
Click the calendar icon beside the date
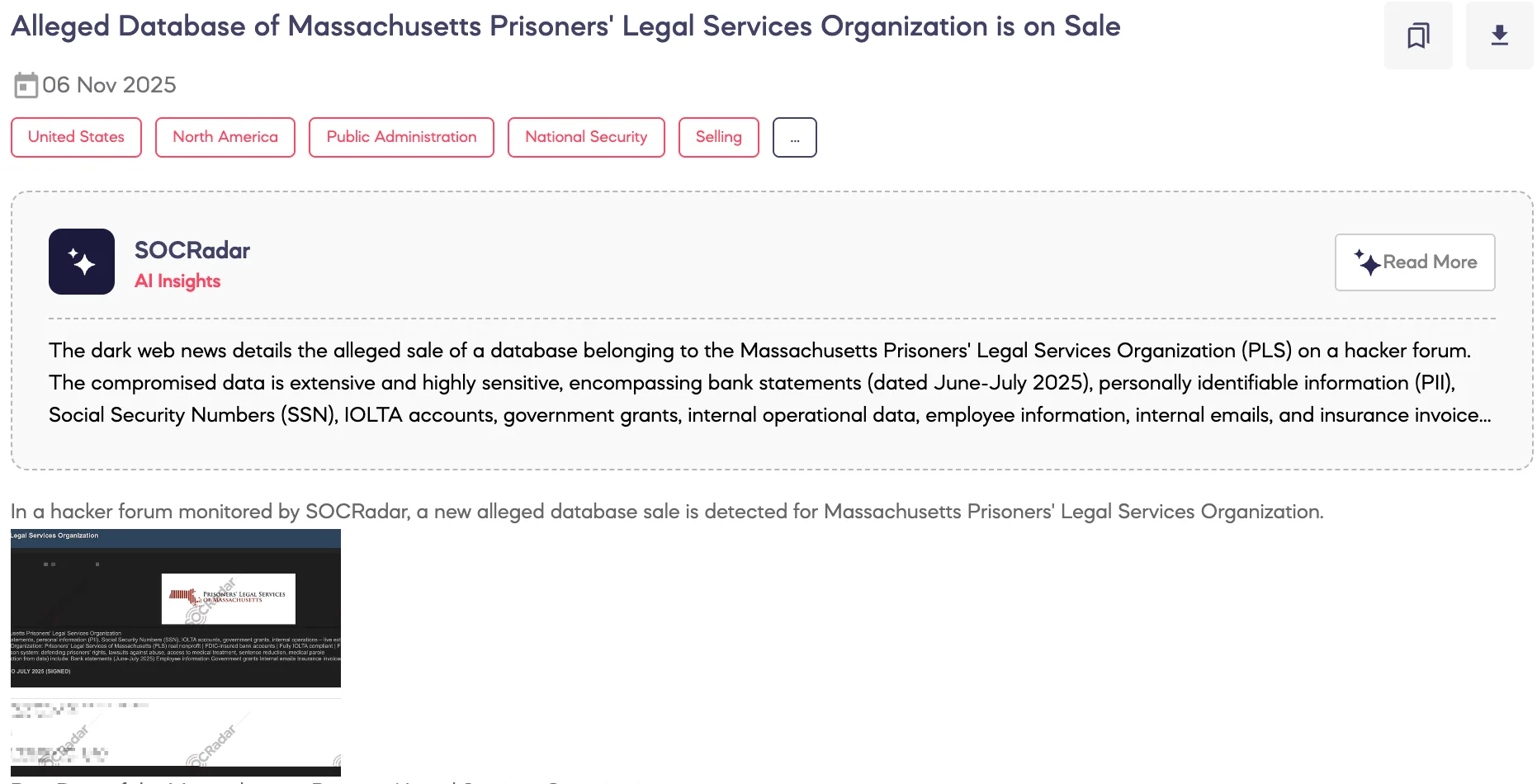[26, 84]
